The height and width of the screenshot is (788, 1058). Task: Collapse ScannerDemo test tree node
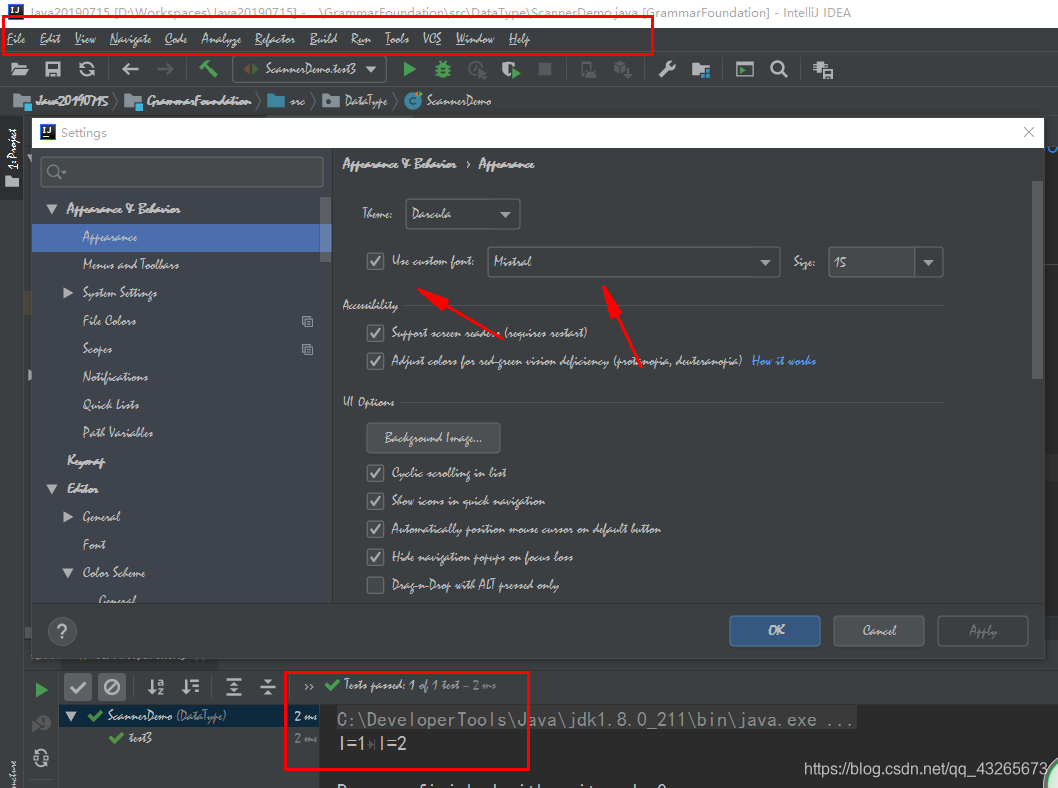72,715
